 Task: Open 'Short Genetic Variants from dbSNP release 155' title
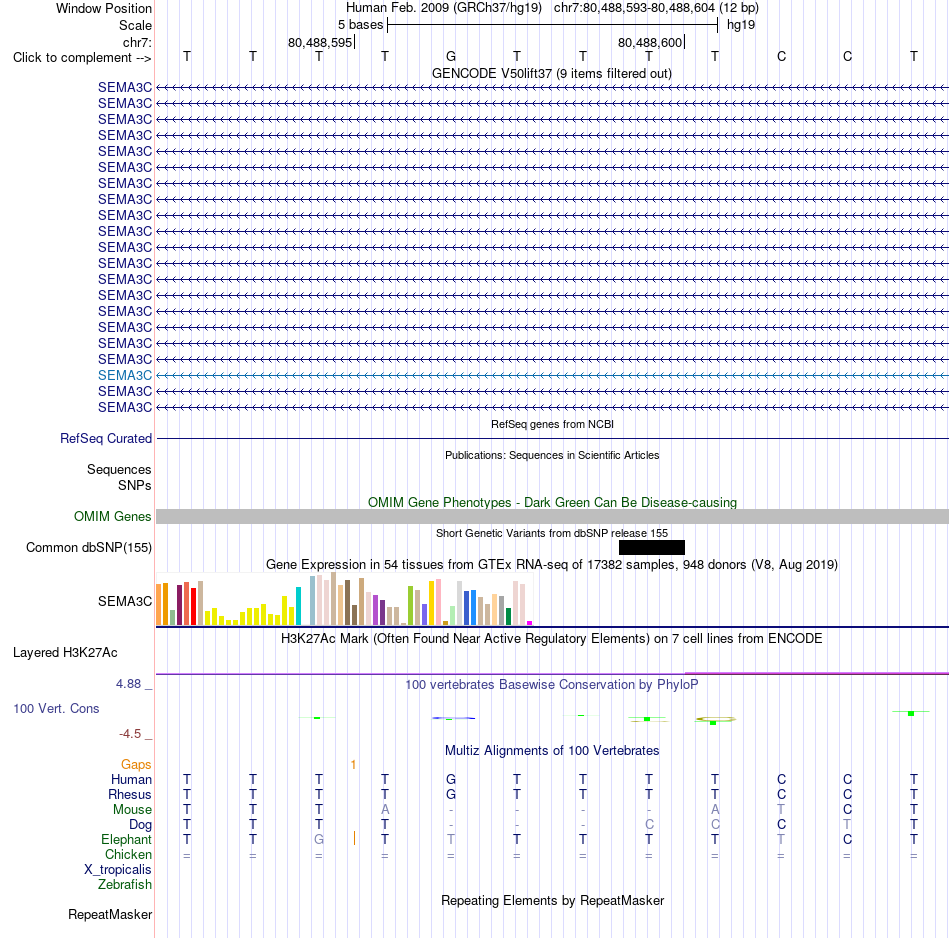552,533
